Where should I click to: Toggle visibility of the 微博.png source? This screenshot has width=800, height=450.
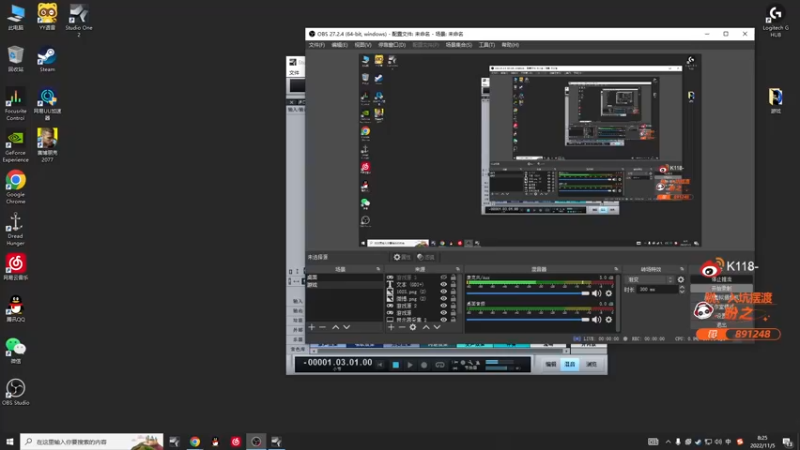pos(443,298)
